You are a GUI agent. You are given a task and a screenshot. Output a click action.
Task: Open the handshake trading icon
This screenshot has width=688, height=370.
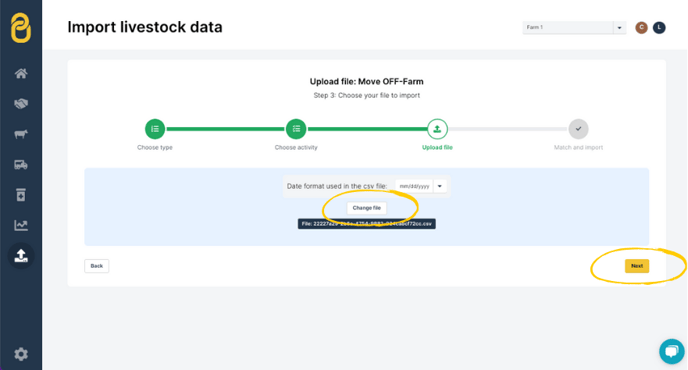[x=21, y=104]
